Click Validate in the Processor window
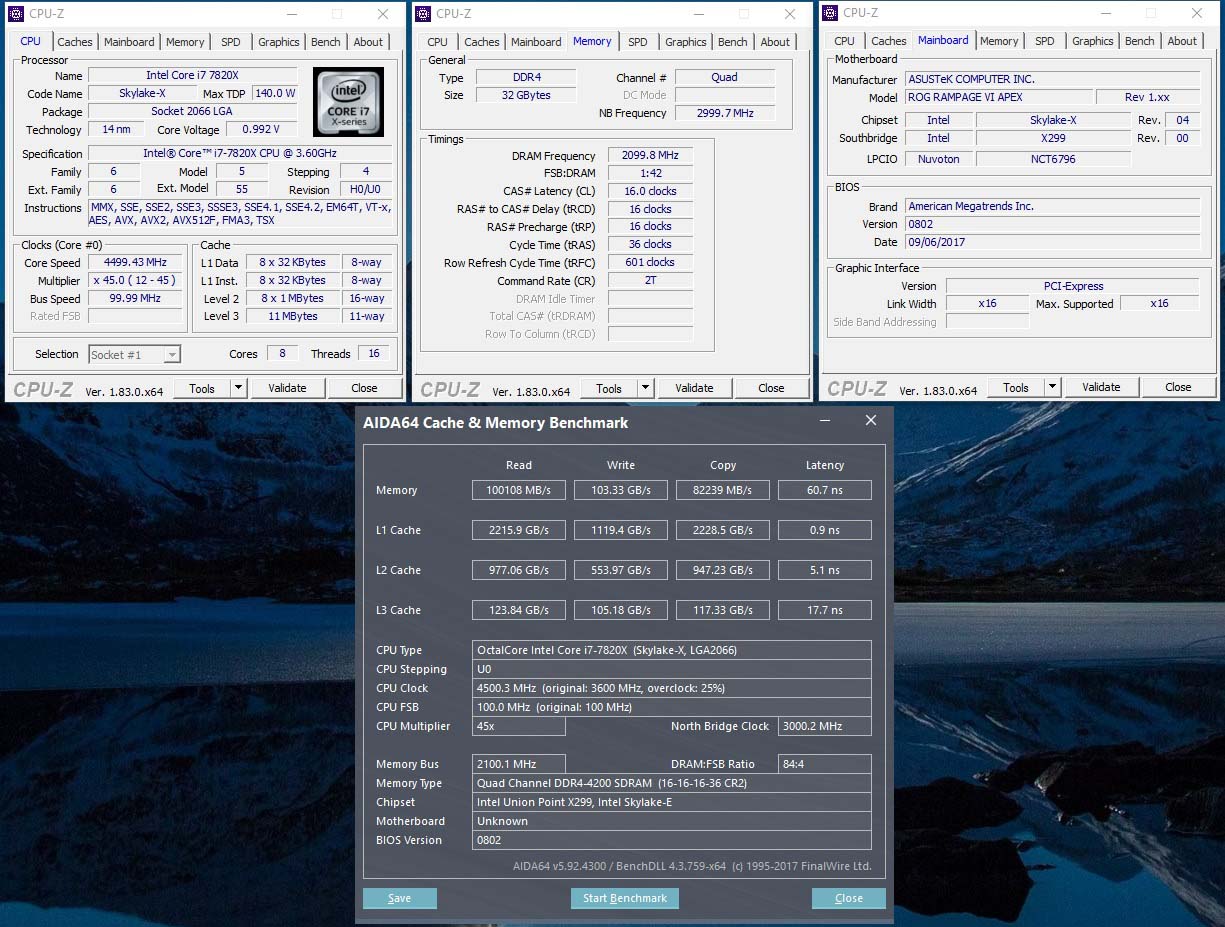 [287, 388]
